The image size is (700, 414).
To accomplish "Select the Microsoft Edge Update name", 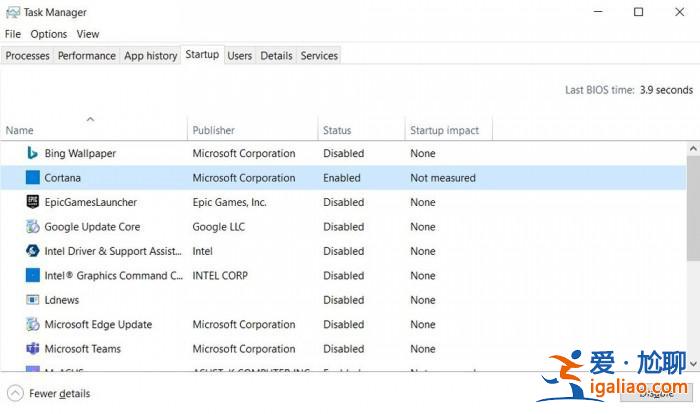I will coord(98,324).
